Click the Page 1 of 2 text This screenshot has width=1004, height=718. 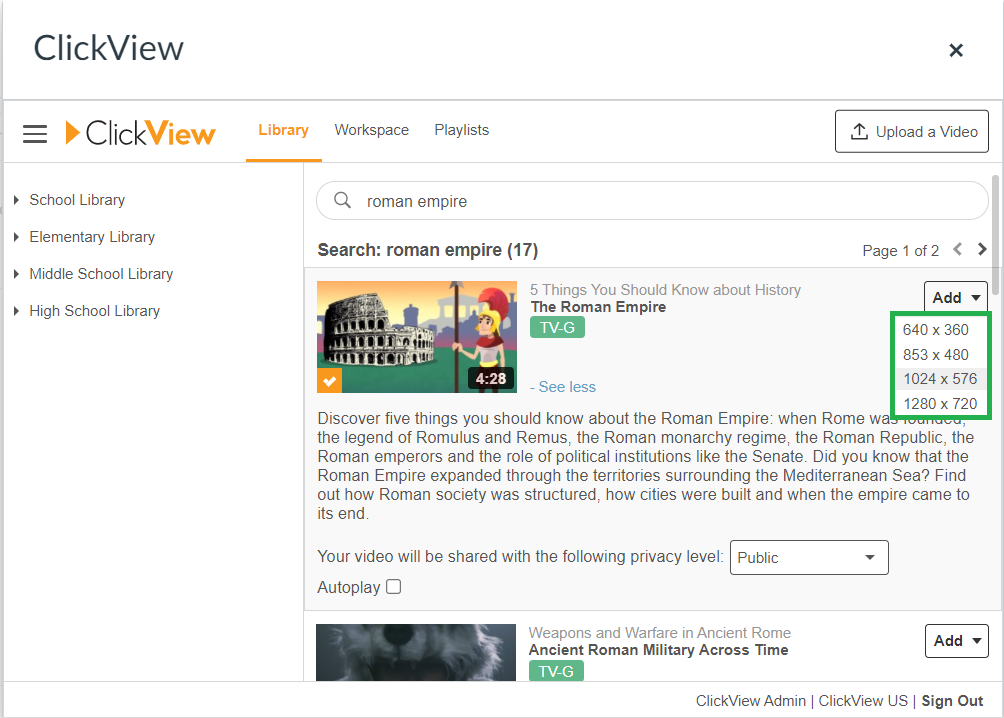click(x=900, y=250)
